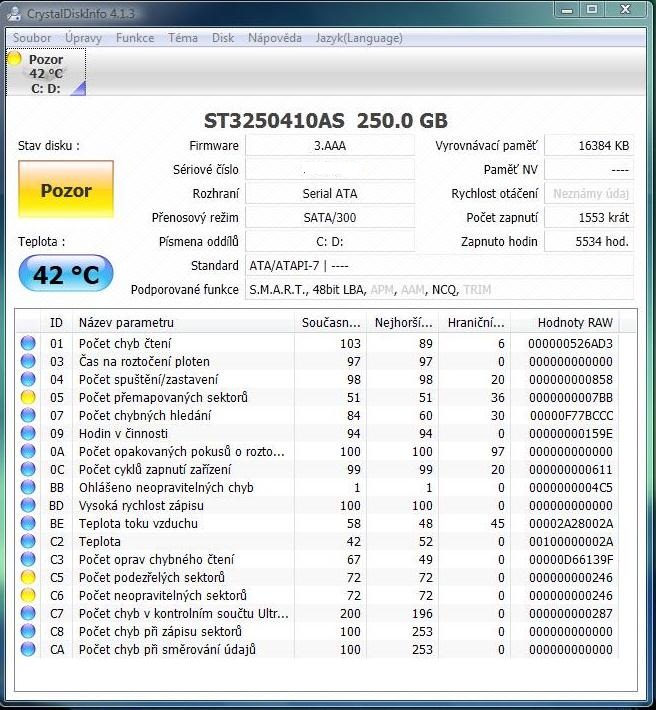Click status icon for Vysoká rychlost zápisu
The width and height of the screenshot is (656, 710).
point(28,505)
